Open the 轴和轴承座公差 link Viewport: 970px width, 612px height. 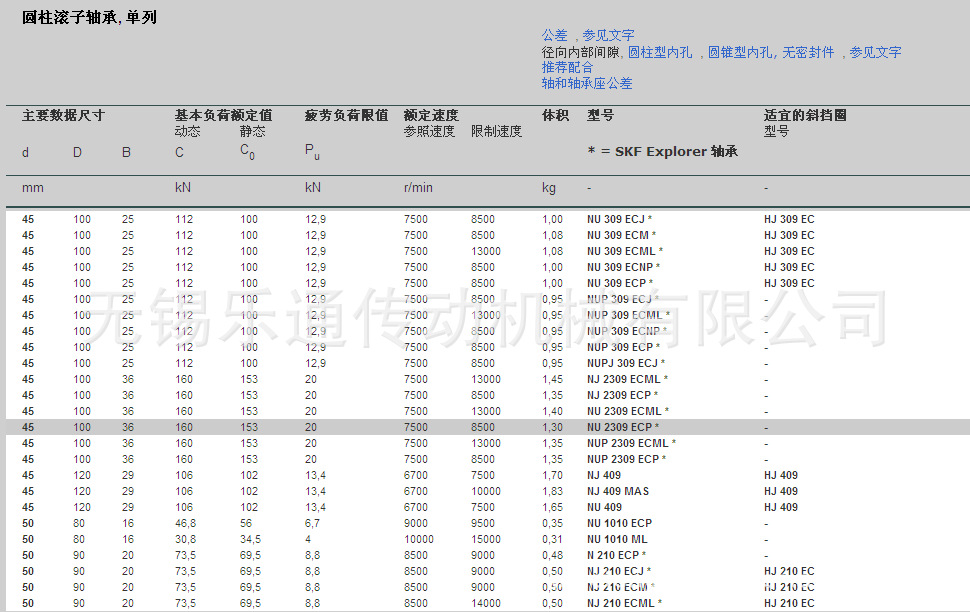coord(587,83)
